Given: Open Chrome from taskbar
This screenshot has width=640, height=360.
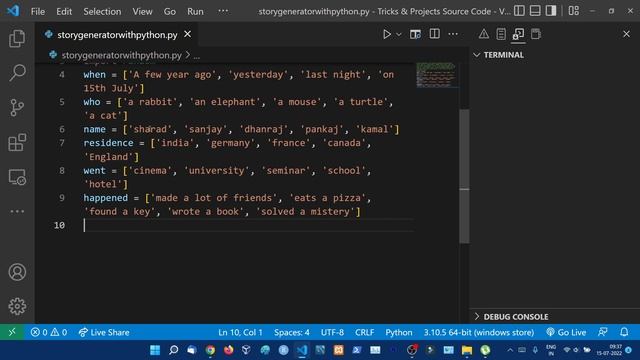Looking at the screenshot, I should point(210,350).
